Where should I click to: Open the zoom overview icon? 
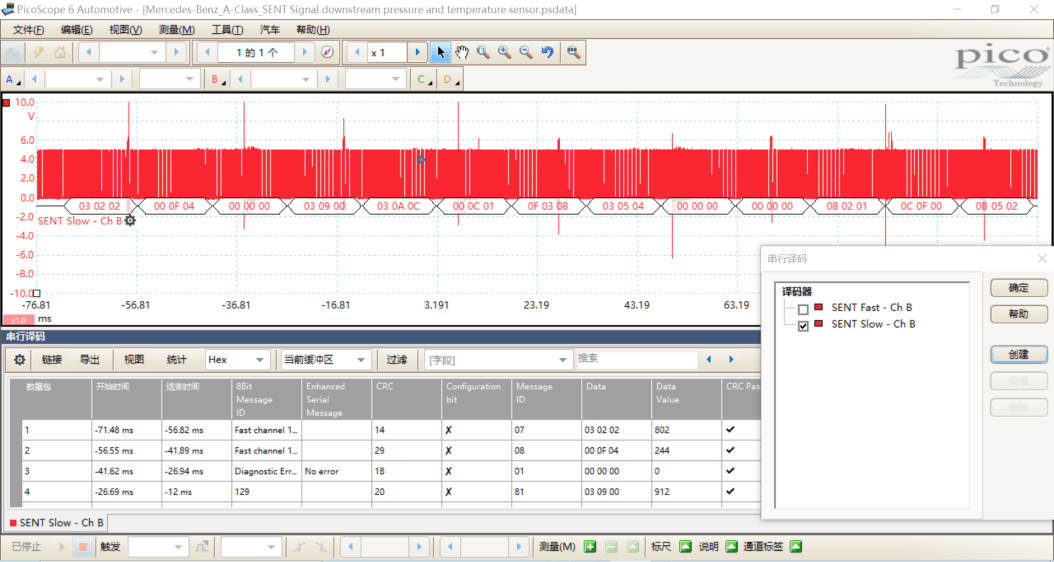(x=573, y=52)
